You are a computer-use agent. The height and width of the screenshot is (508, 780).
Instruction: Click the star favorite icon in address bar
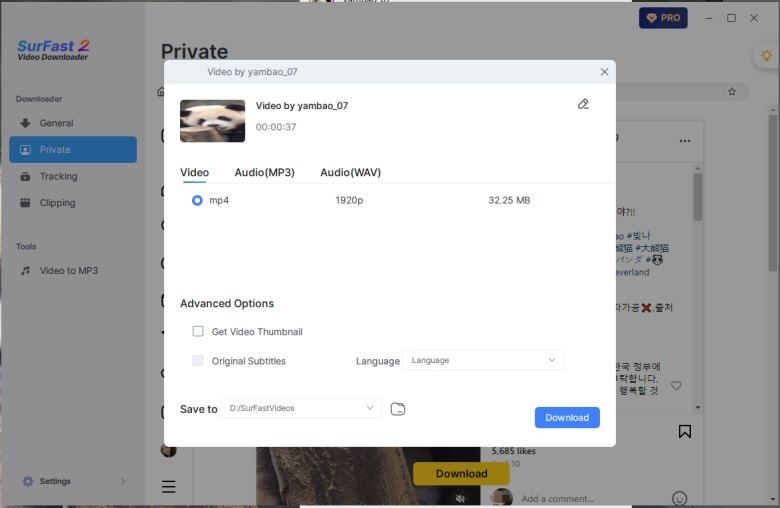pos(732,92)
